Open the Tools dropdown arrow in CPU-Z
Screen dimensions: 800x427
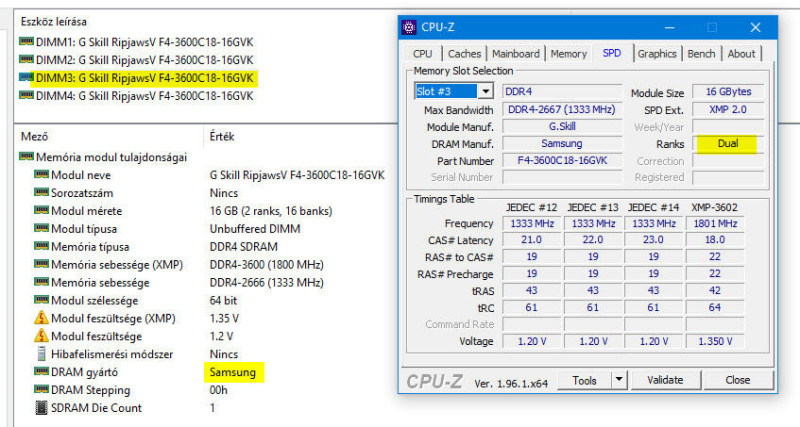pos(618,380)
